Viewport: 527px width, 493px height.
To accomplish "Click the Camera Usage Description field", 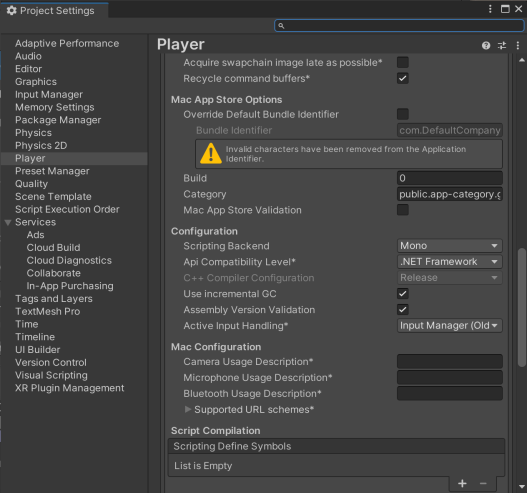I will [449, 362].
